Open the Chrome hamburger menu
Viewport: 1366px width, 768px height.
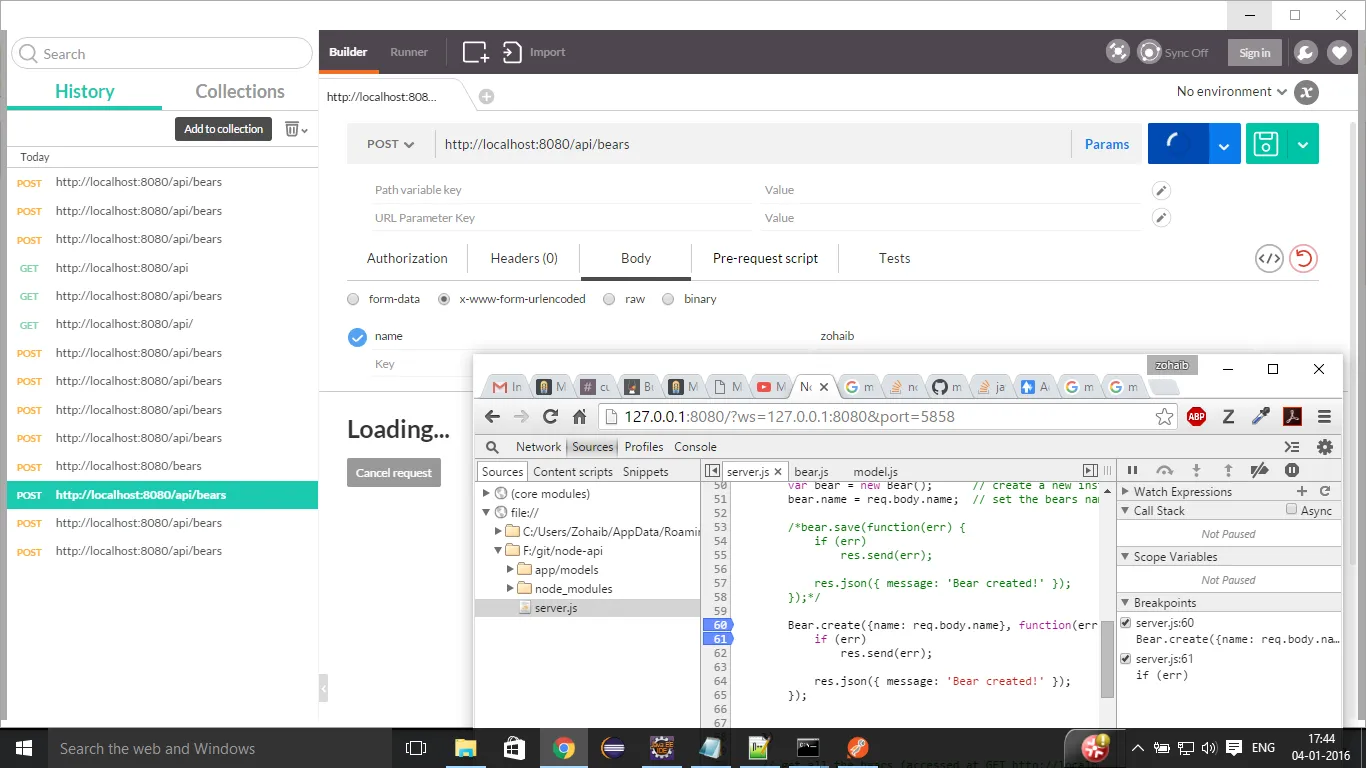pyautogui.click(x=1324, y=417)
